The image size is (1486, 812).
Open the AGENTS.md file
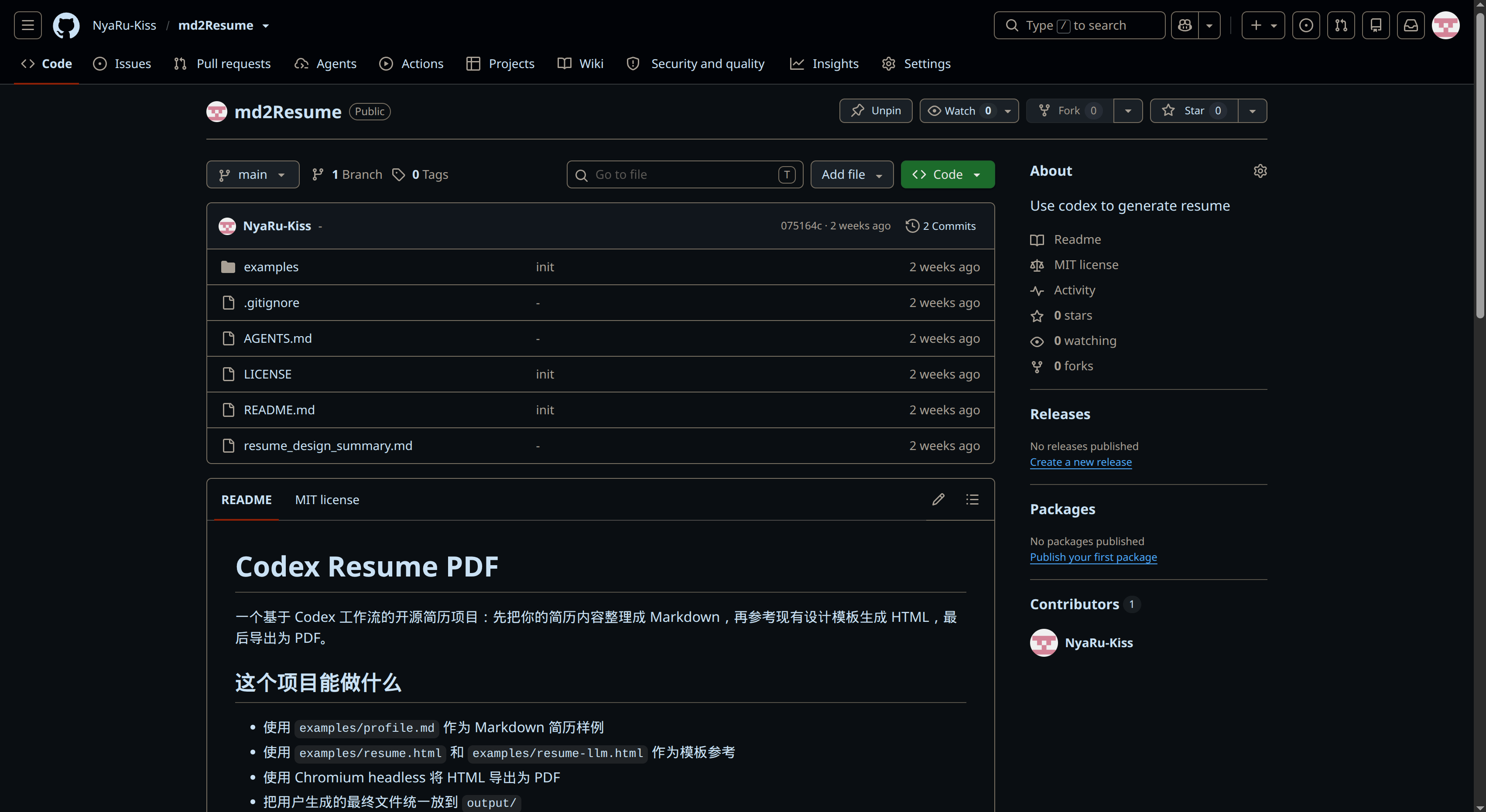(x=277, y=338)
